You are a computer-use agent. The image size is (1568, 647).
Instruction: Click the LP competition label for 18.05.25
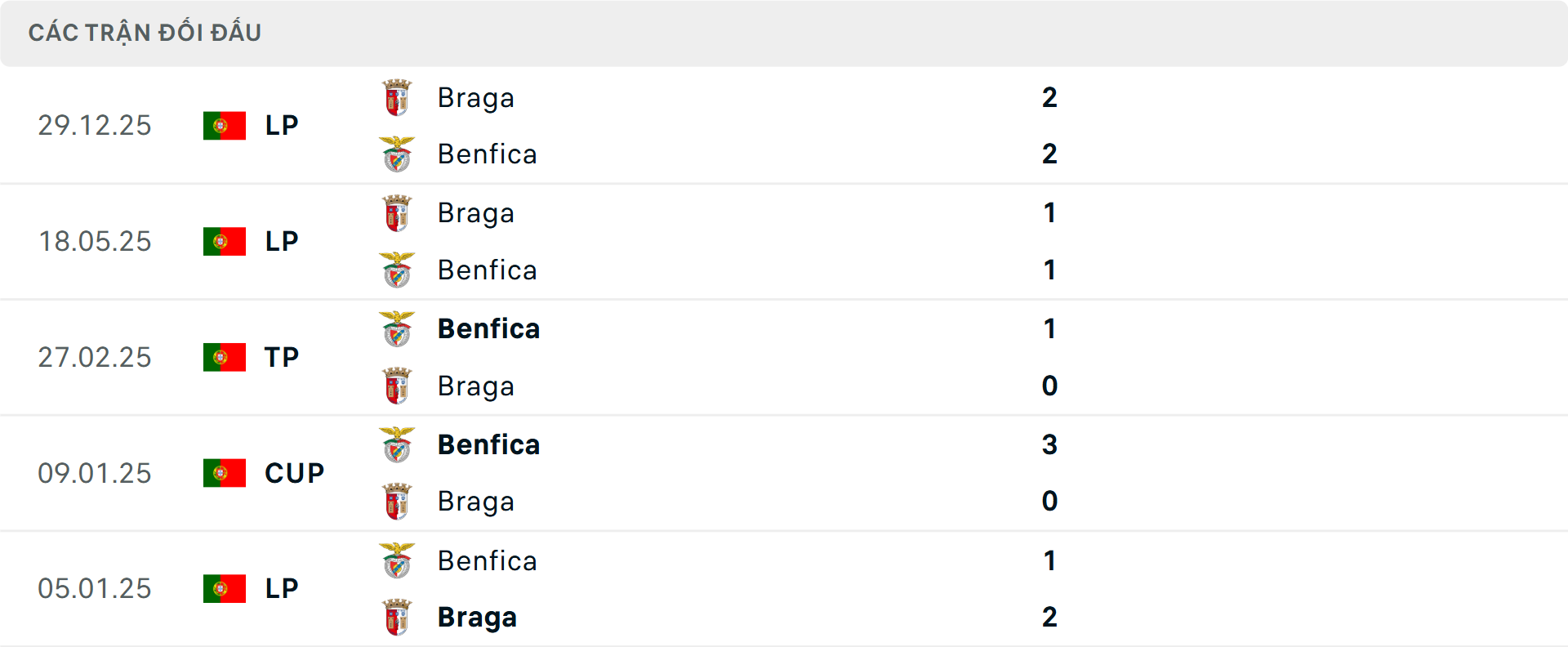pyautogui.click(x=282, y=241)
